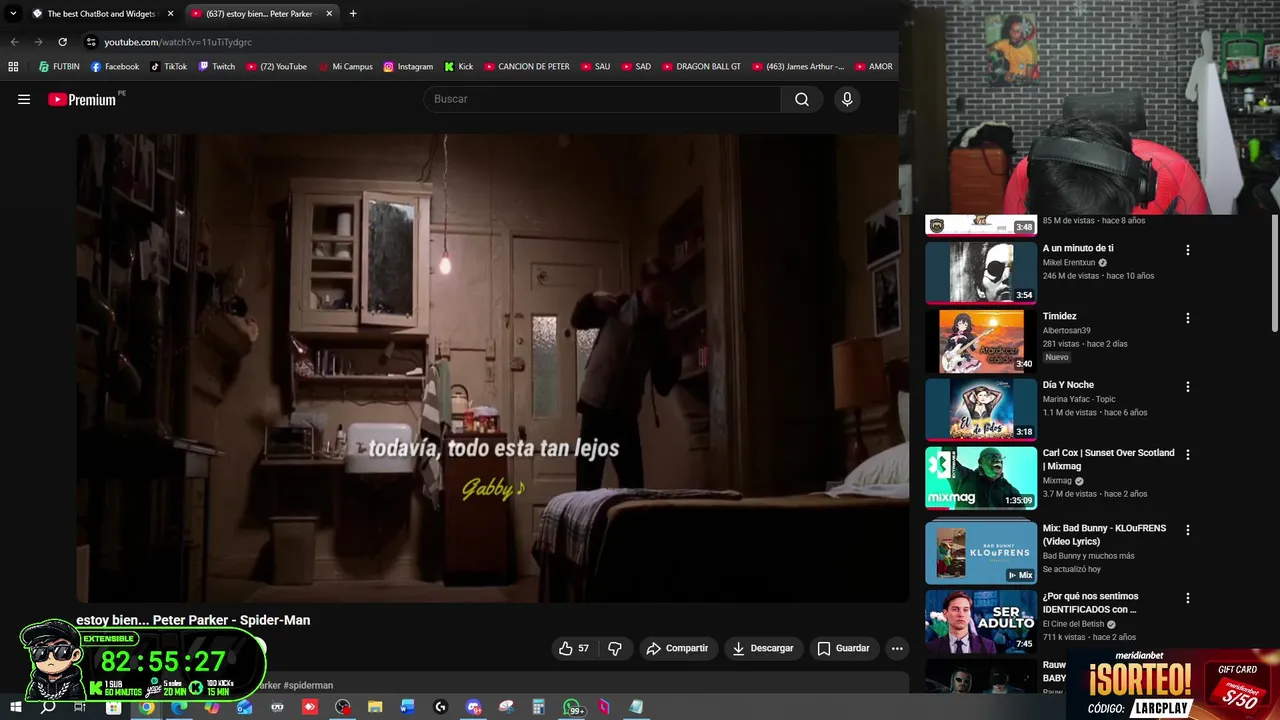Click the Guardar save button
This screenshot has height=720, width=1280.
pyautogui.click(x=843, y=648)
